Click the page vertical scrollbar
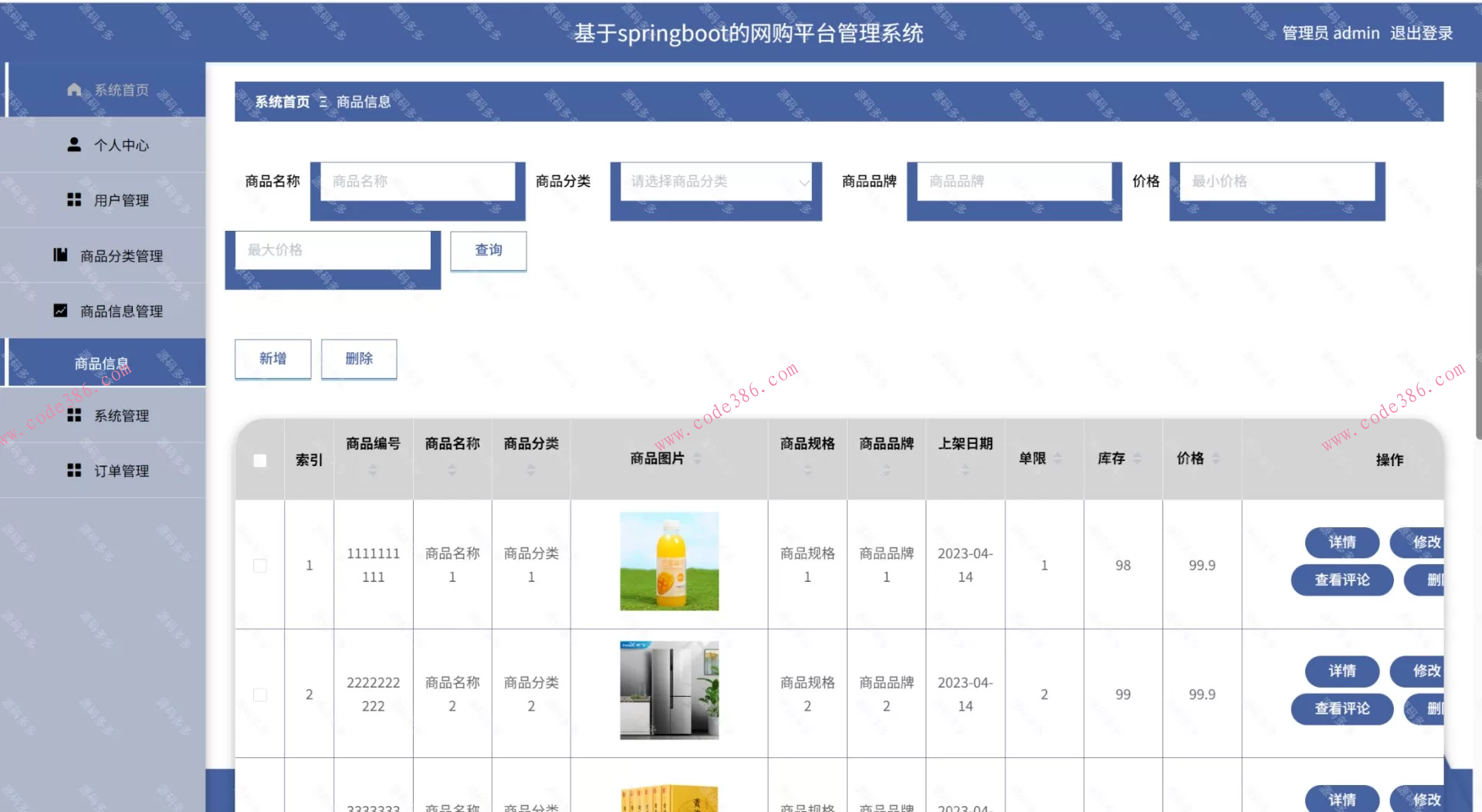Image resolution: width=1482 pixels, height=812 pixels. pos(1478,251)
